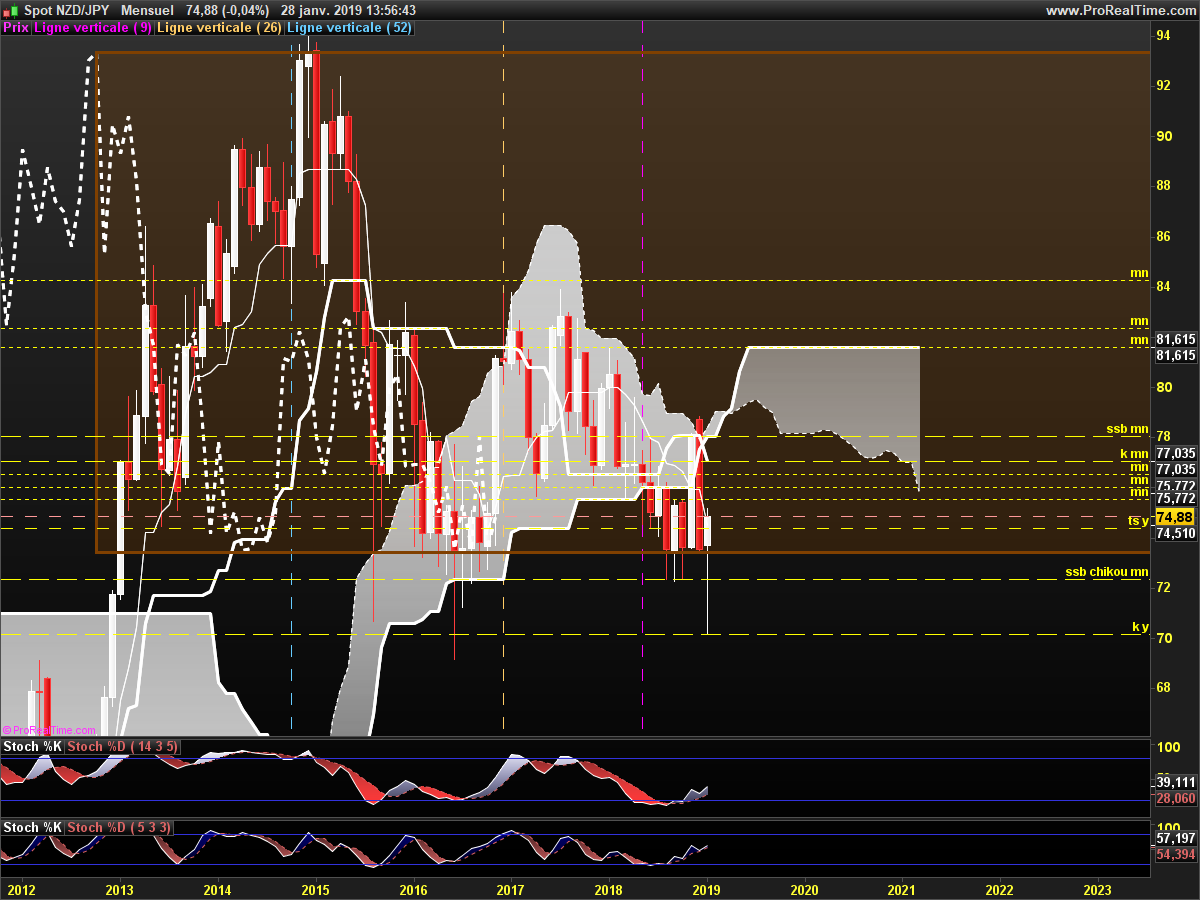Viewport: 1200px width, 900px height.
Task: Click the 'ssb chikou mn' annotation
Action: pyautogui.click(x=1107, y=572)
